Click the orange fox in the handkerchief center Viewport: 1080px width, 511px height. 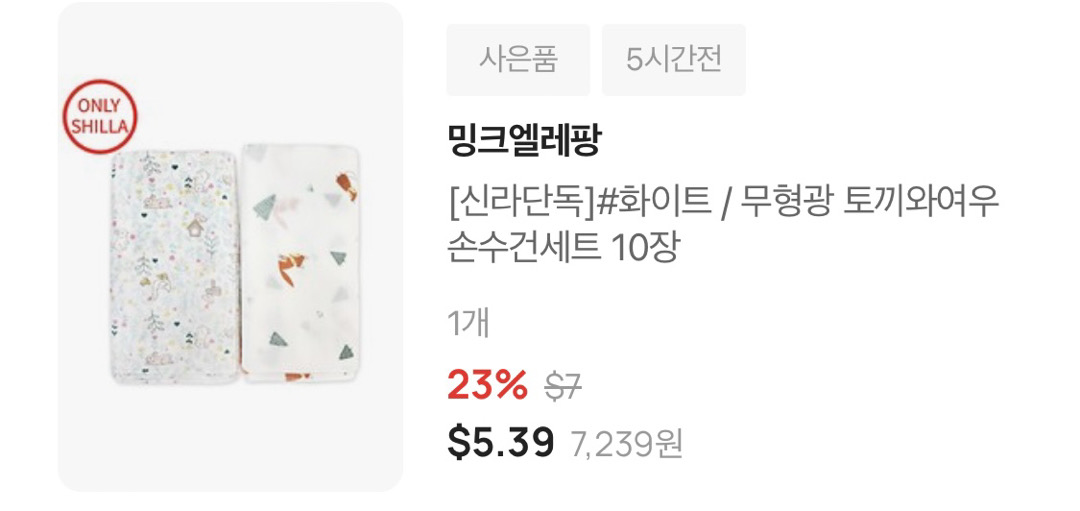(288, 269)
